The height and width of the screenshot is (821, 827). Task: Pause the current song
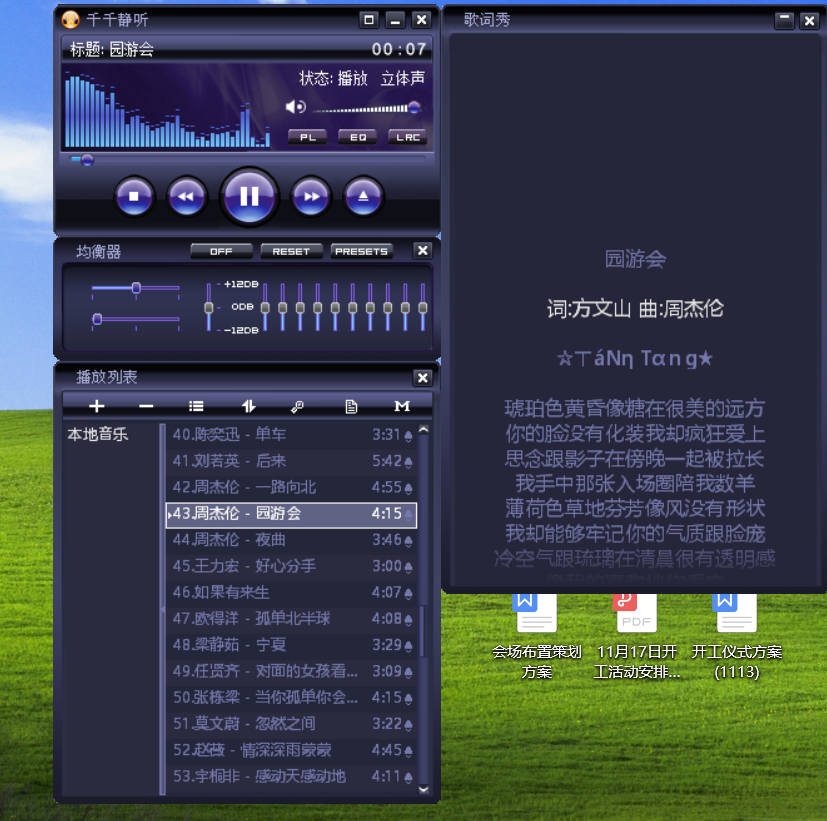pos(249,196)
